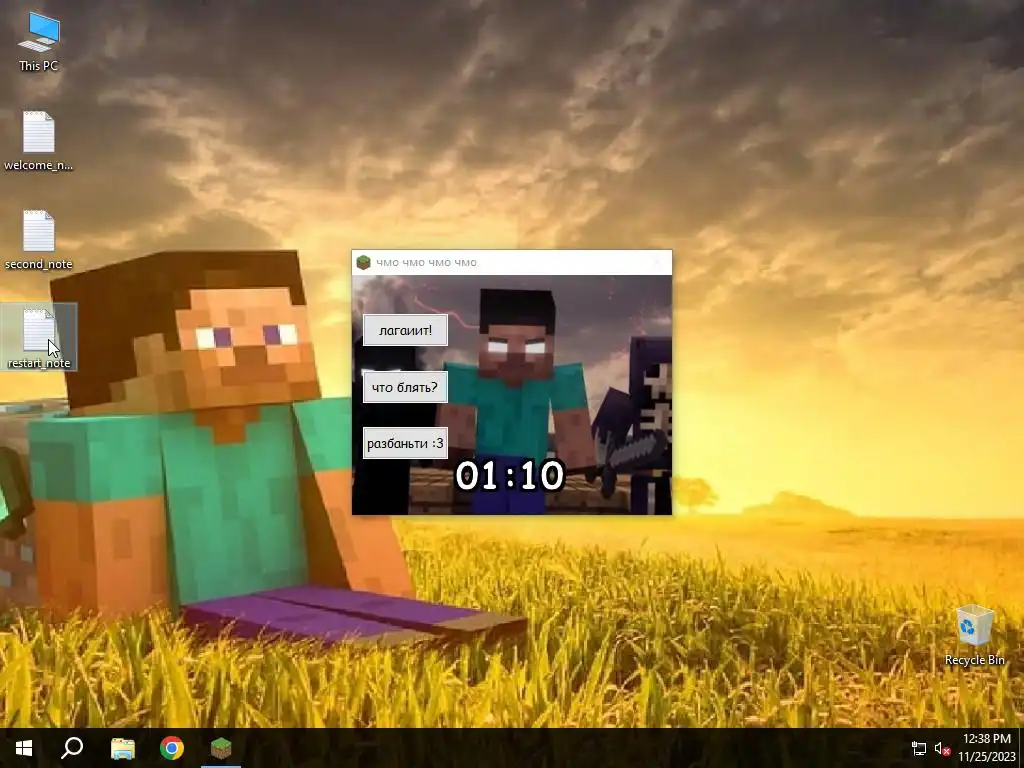This screenshot has width=1024, height=768.
Task: Click the лагаиит! button
Action: point(405,330)
